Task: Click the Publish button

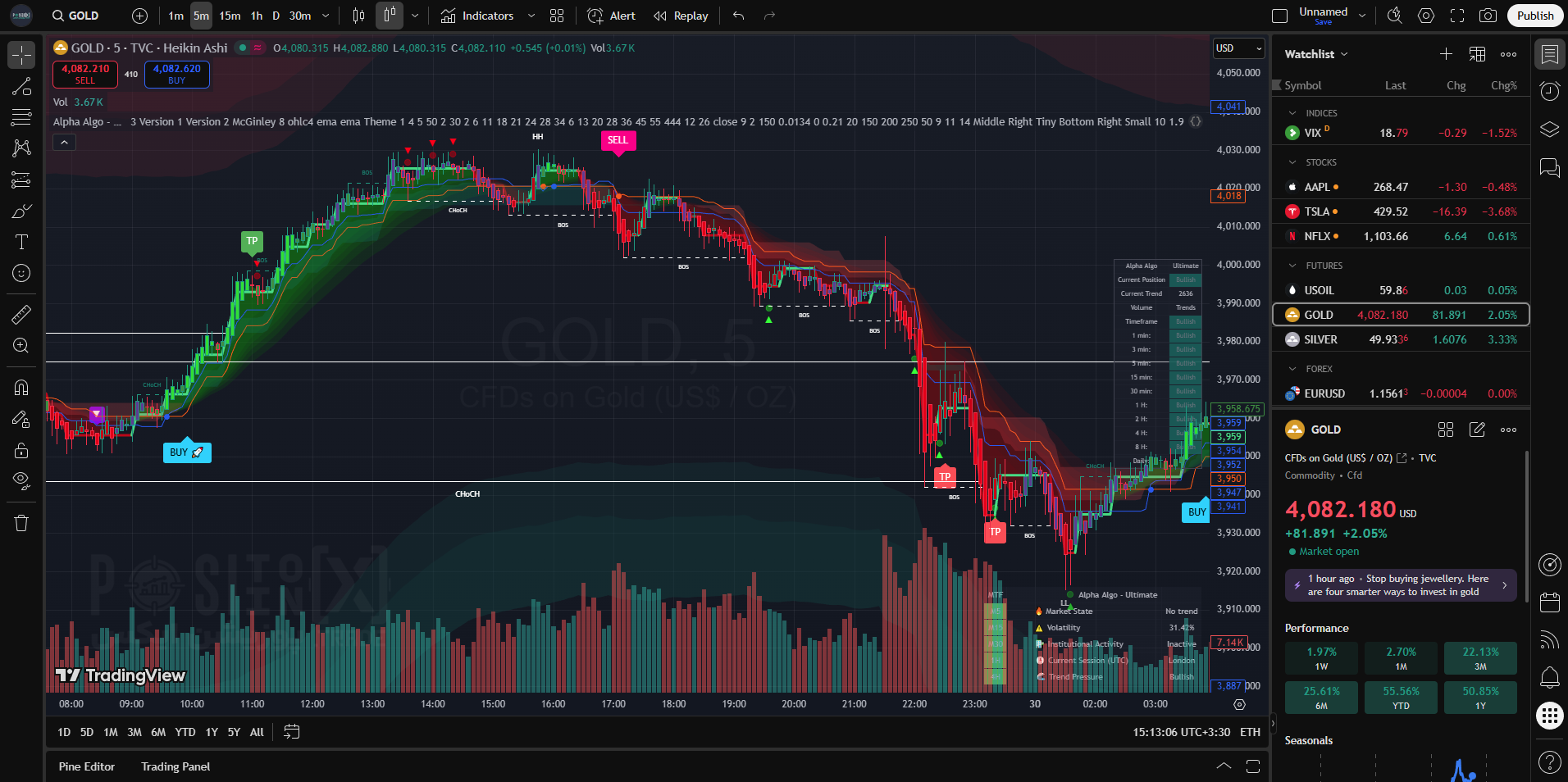Action: point(1534,16)
